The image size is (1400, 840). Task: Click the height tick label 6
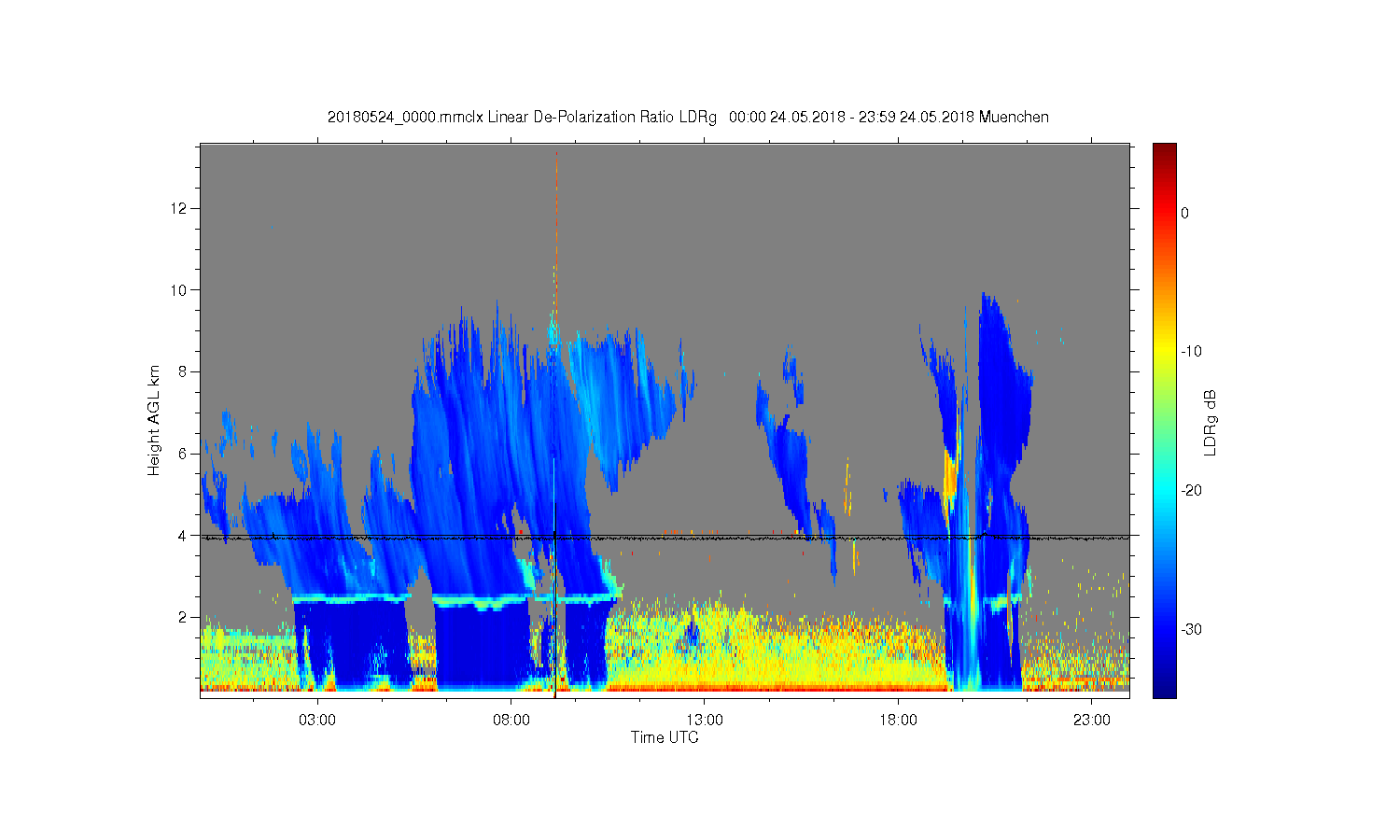click(x=183, y=454)
